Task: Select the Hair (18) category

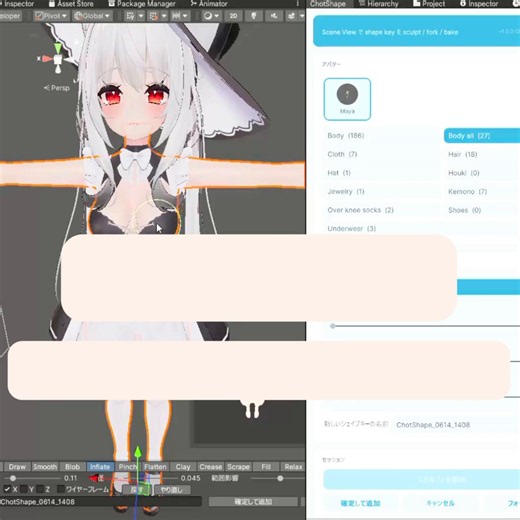Action: pos(482,154)
